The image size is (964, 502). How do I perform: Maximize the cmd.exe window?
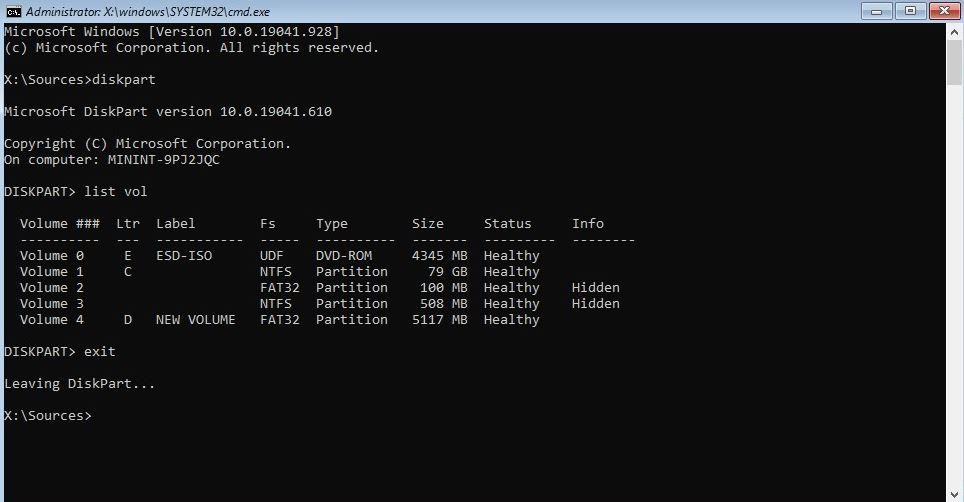[x=910, y=11]
